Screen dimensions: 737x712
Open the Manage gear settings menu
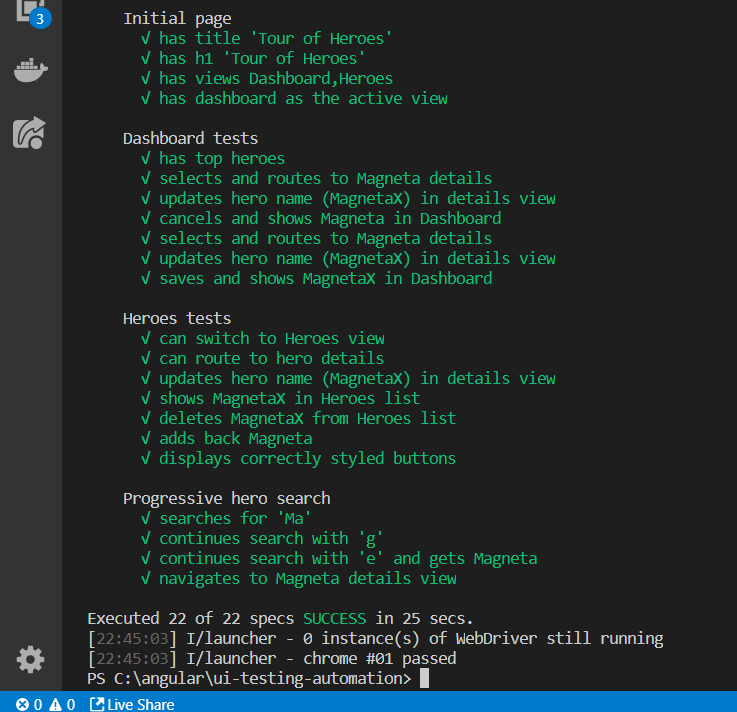coord(30,659)
